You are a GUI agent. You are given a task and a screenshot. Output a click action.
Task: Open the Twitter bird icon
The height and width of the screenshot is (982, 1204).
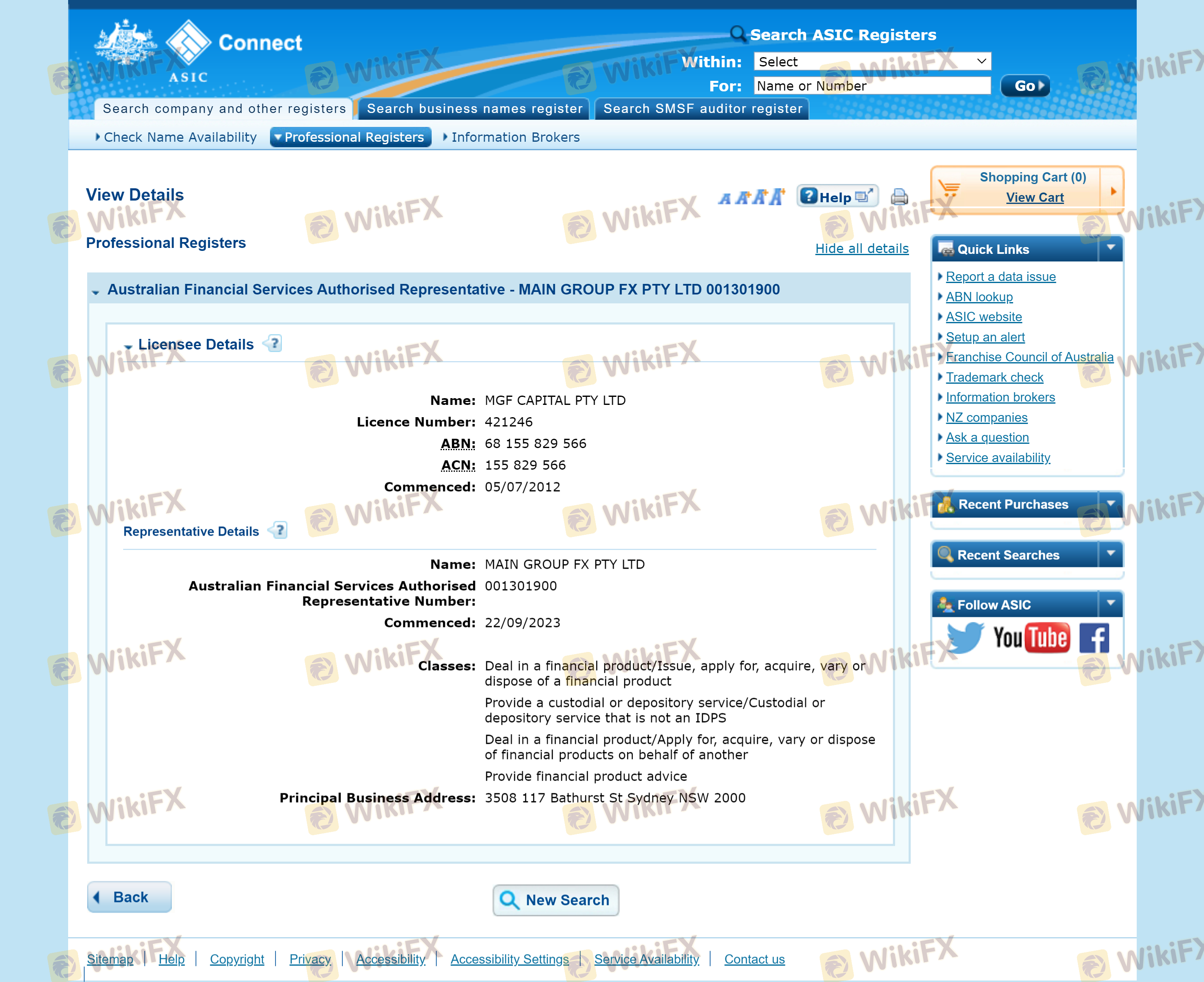point(965,638)
